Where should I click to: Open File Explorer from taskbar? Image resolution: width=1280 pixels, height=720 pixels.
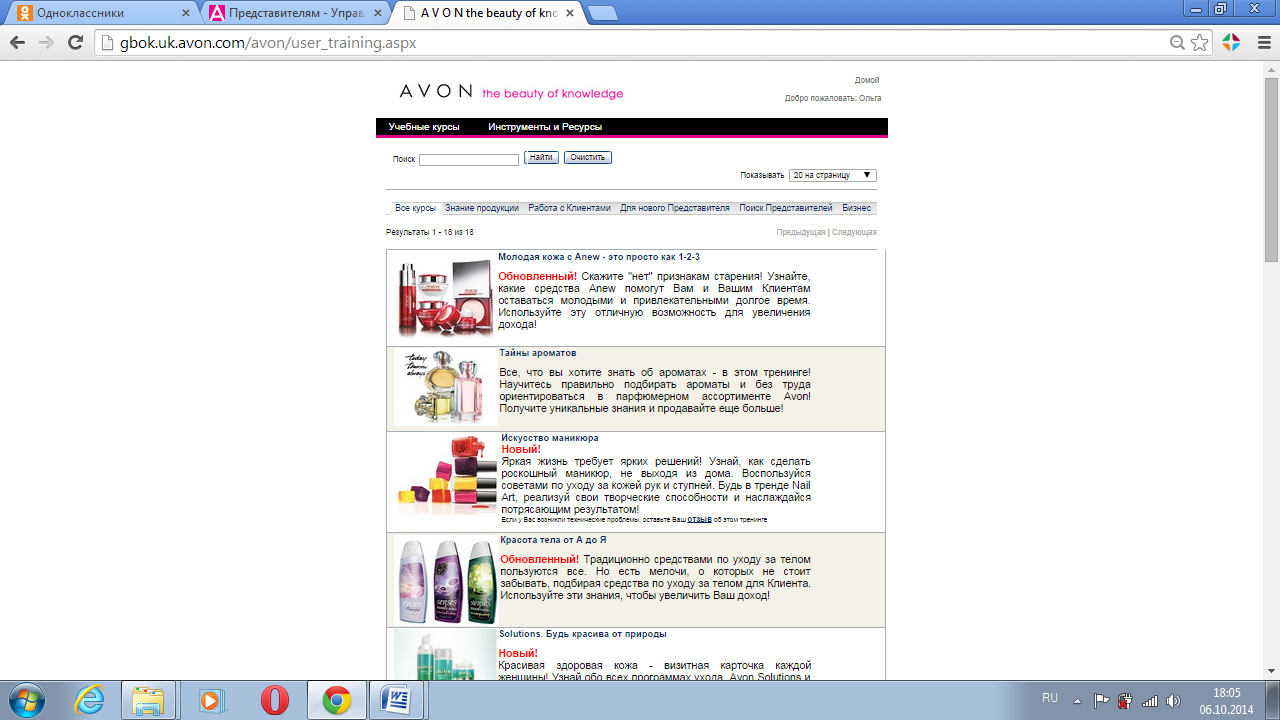coord(149,700)
